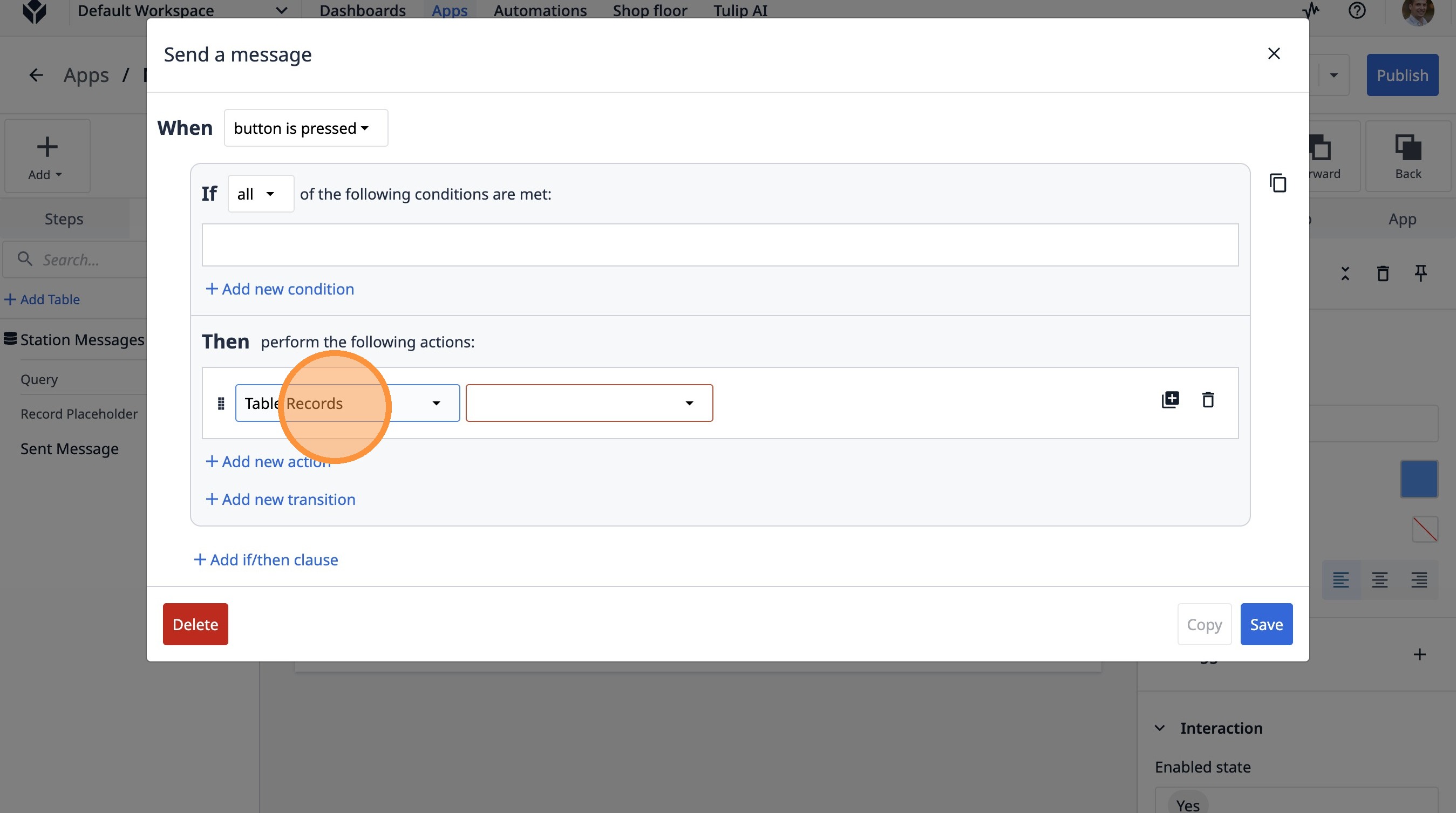Click the copy clause icon beside the If block
The height and width of the screenshot is (813, 1456).
click(x=1277, y=183)
